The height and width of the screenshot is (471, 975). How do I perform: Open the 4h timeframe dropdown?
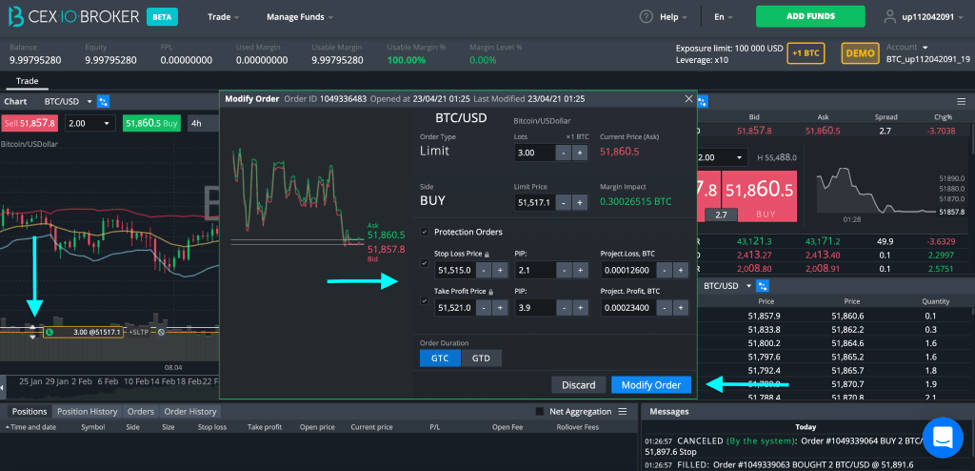click(203, 123)
